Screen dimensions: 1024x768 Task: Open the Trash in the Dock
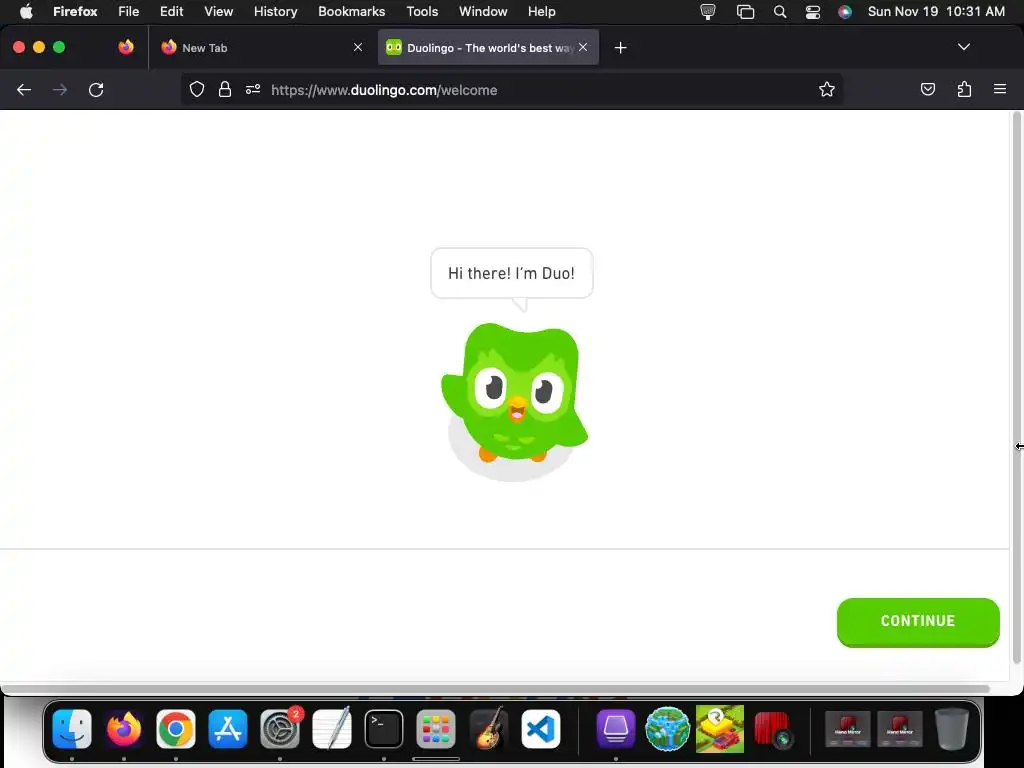(952, 728)
